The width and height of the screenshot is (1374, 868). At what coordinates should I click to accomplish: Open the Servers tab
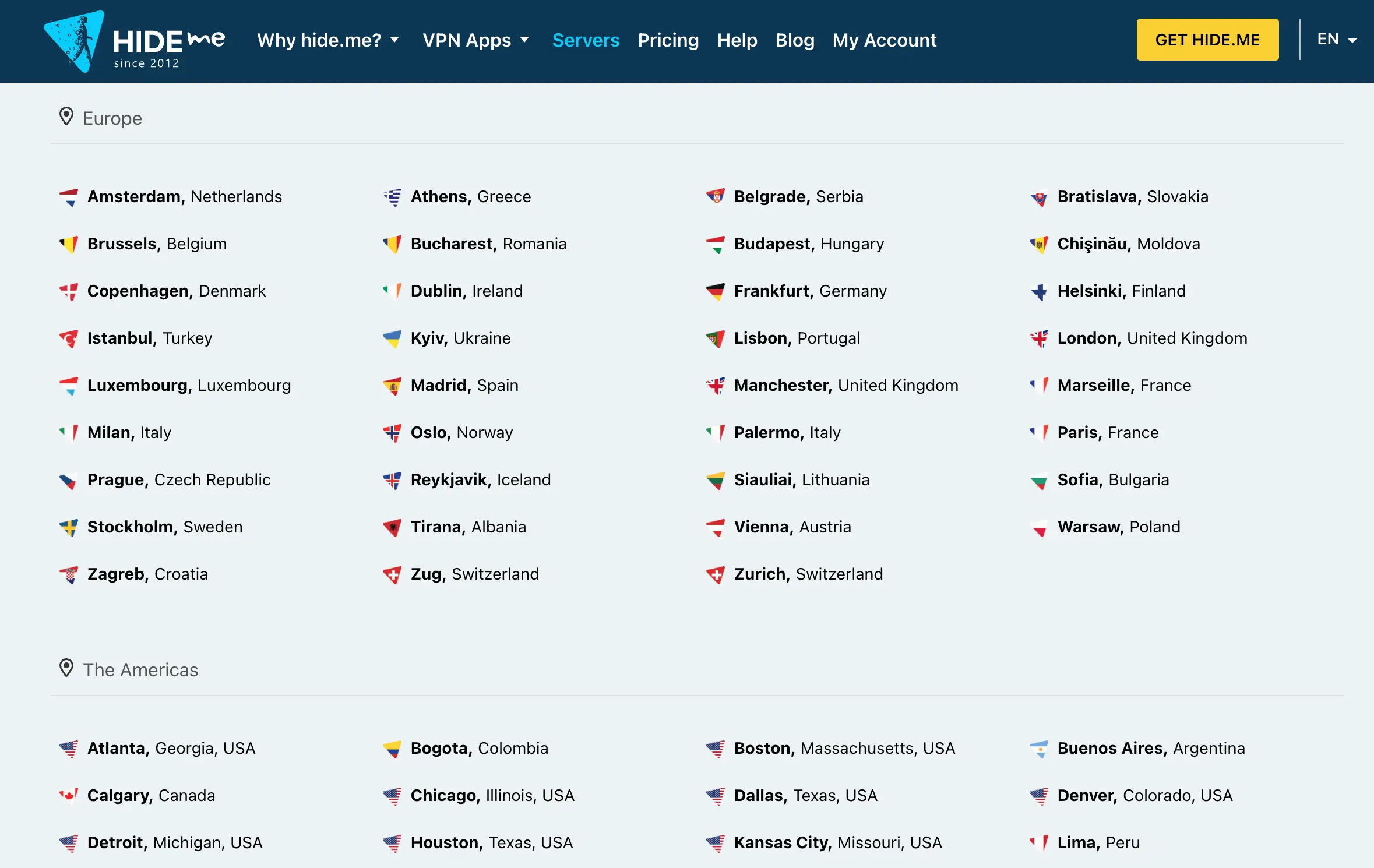coord(586,40)
